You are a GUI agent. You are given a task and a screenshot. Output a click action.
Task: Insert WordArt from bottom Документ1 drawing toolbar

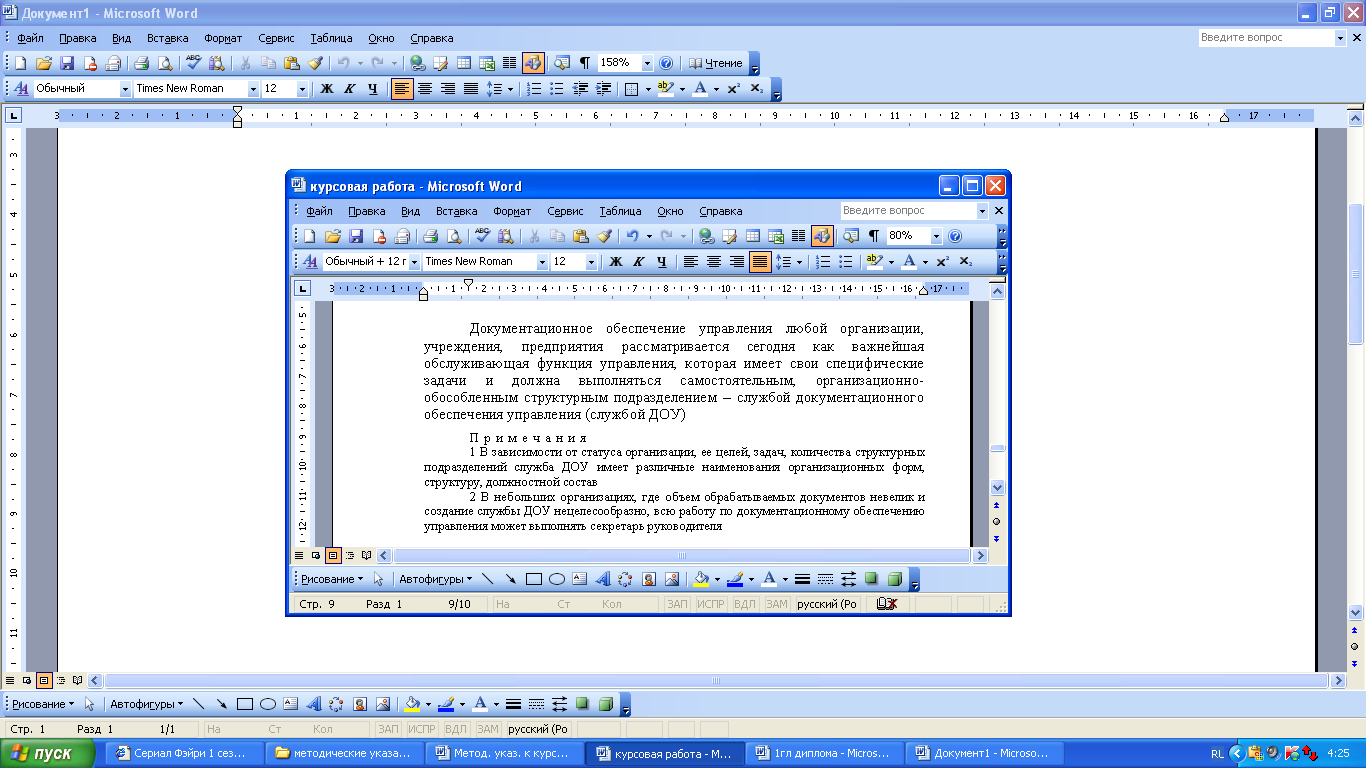(314, 704)
